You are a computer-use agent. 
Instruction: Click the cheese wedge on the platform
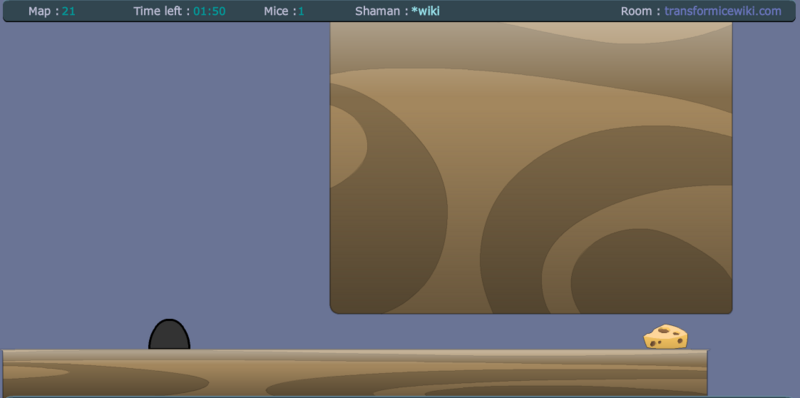point(665,337)
